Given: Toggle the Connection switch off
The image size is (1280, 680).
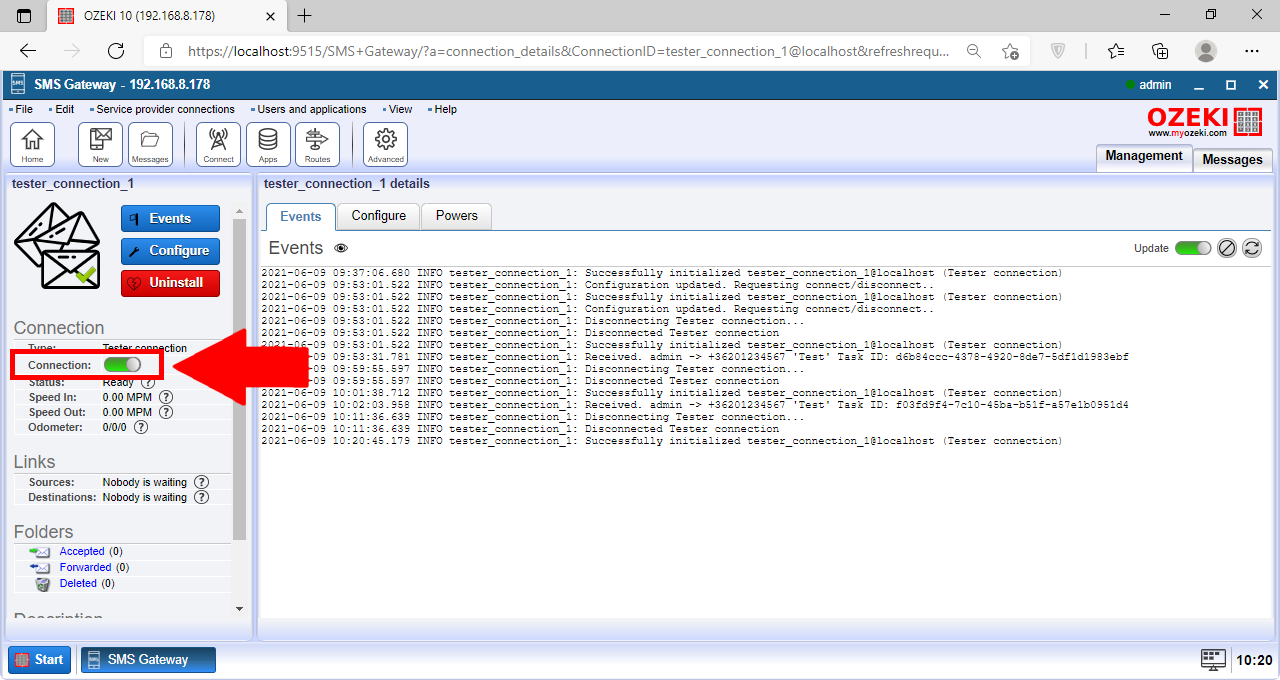Looking at the screenshot, I should click(122, 365).
